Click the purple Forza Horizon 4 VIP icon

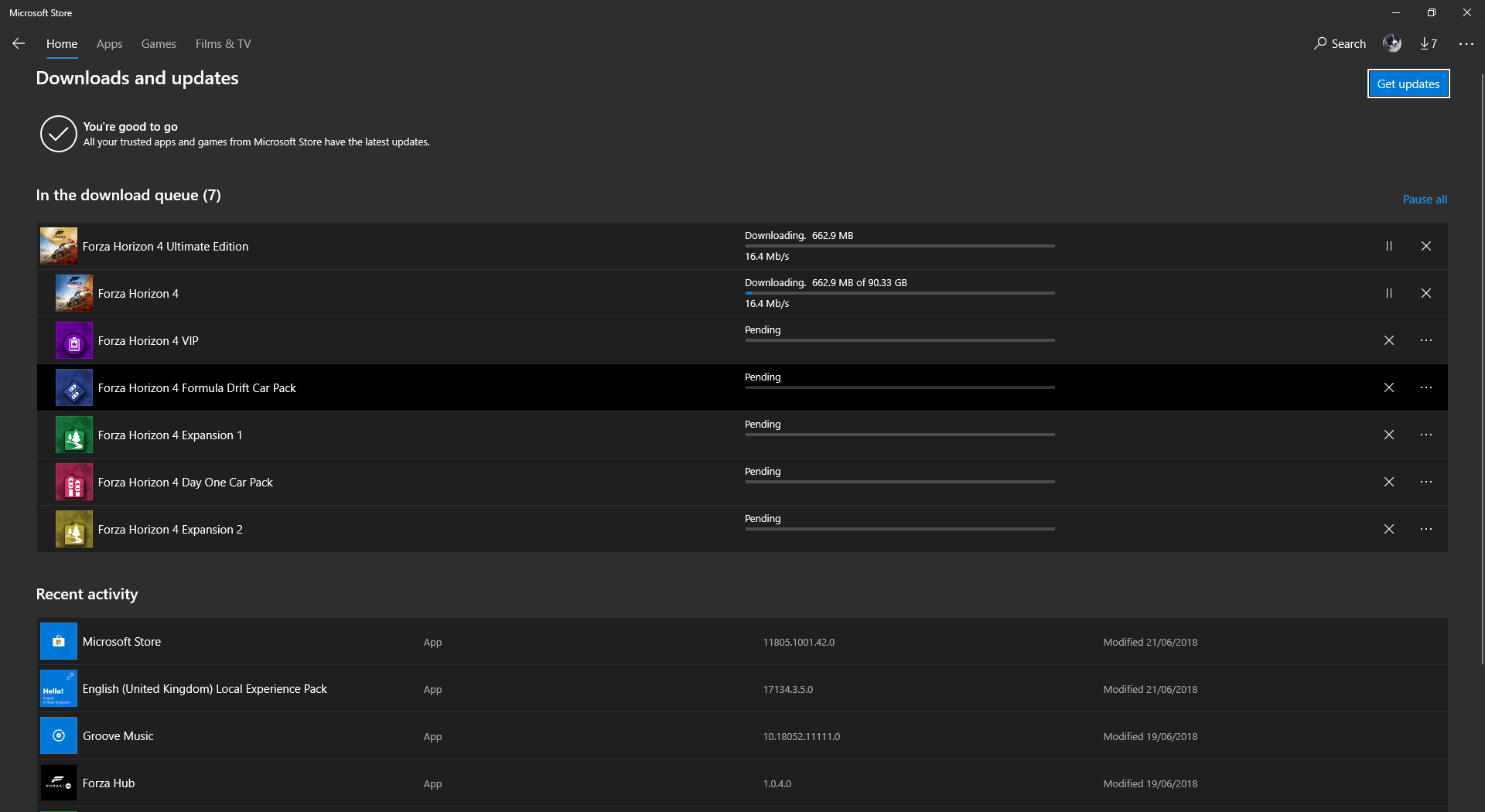tap(74, 340)
